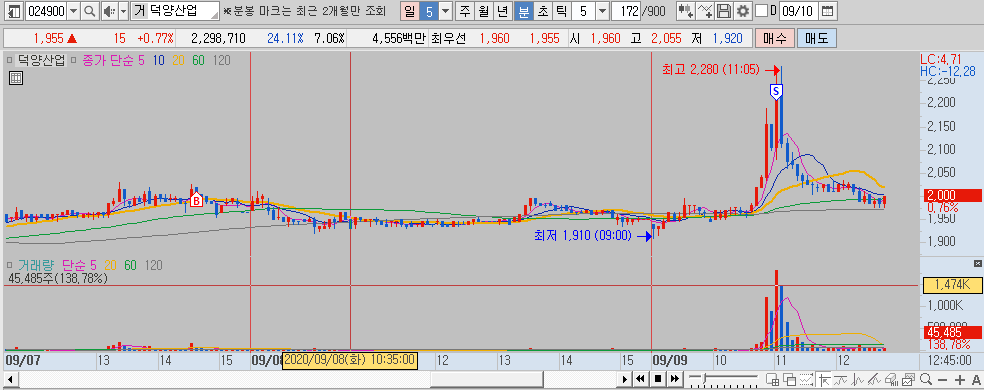984x390 pixels.
Task: Click the horizontal scrollbar thumb
Action: tap(486, 379)
